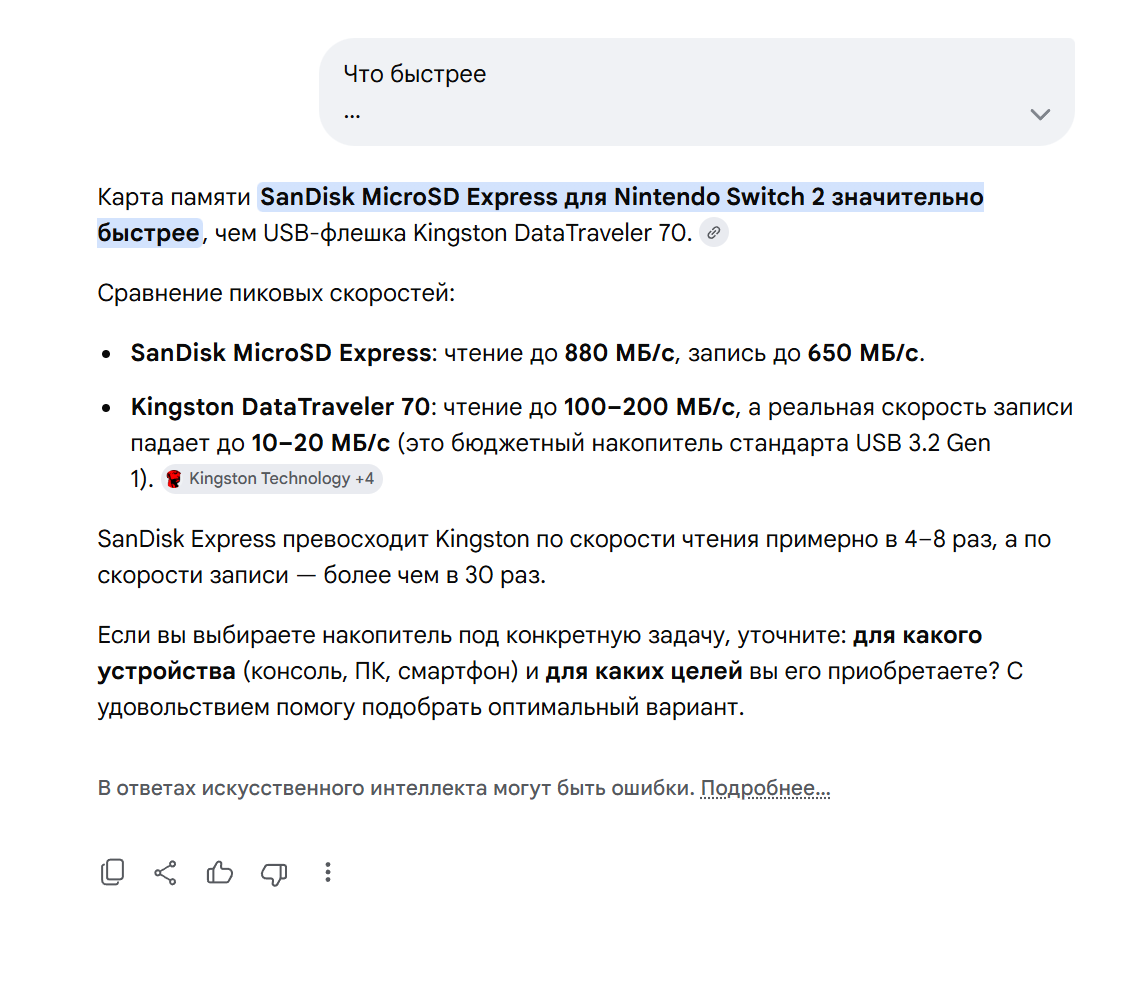Screen dimensions: 1146x1002
Task: Click the red Kingston logo in source chip
Action: tap(174, 479)
